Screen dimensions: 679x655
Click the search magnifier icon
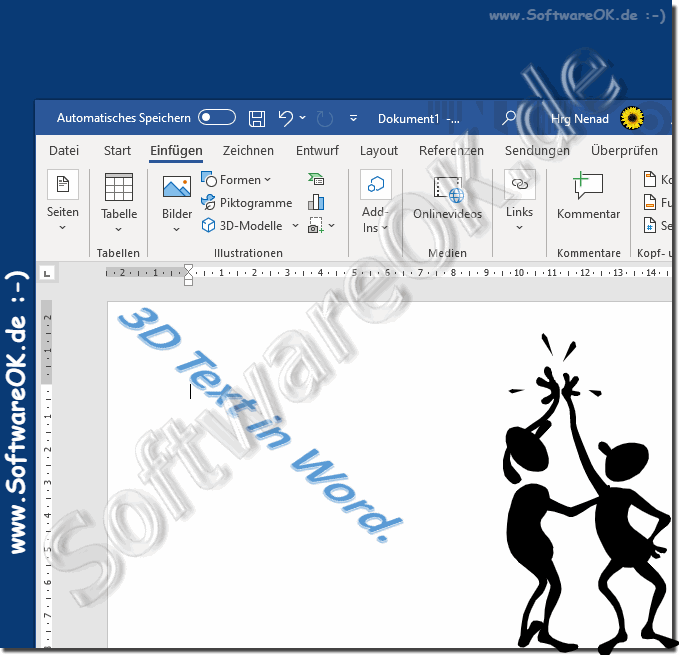509,118
